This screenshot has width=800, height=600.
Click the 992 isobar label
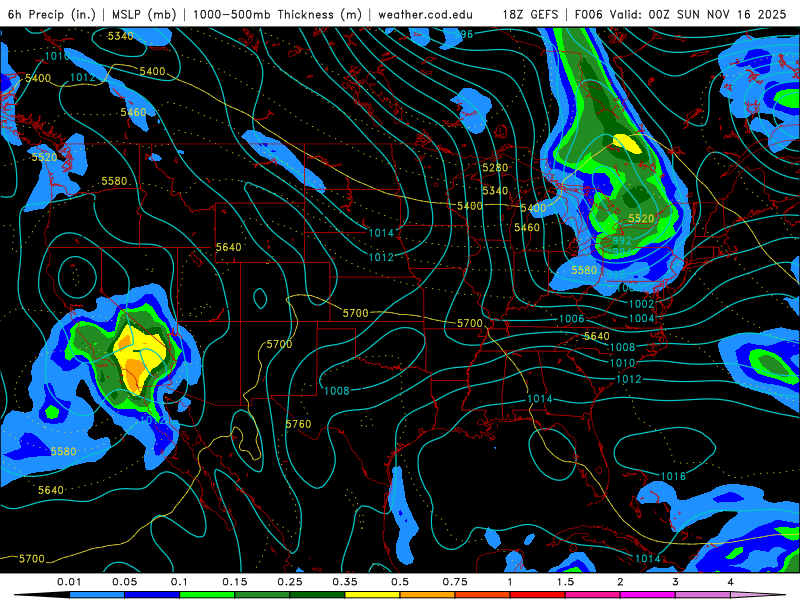pyautogui.click(x=622, y=240)
